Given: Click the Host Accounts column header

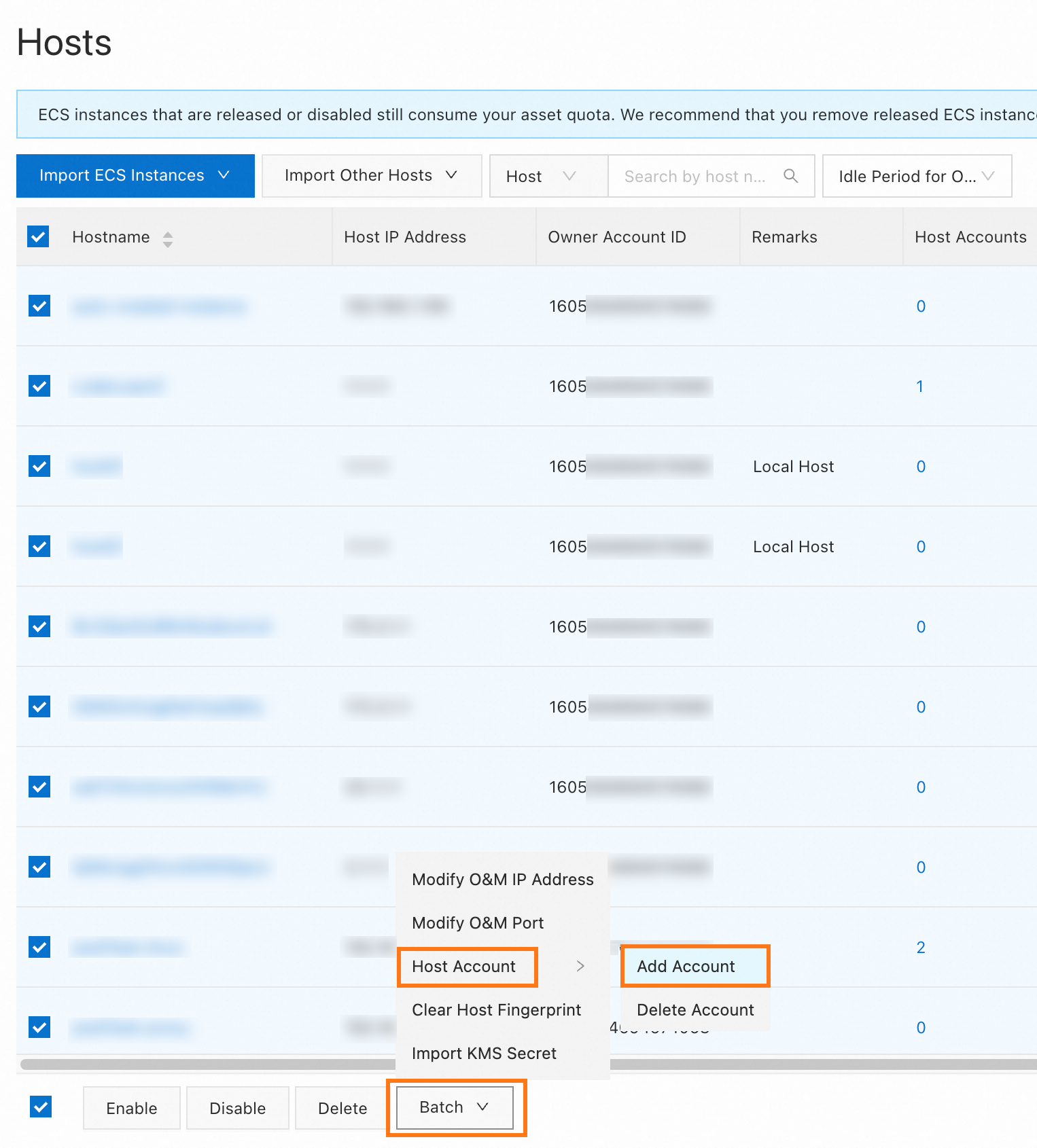Looking at the screenshot, I should pyautogui.click(x=970, y=237).
